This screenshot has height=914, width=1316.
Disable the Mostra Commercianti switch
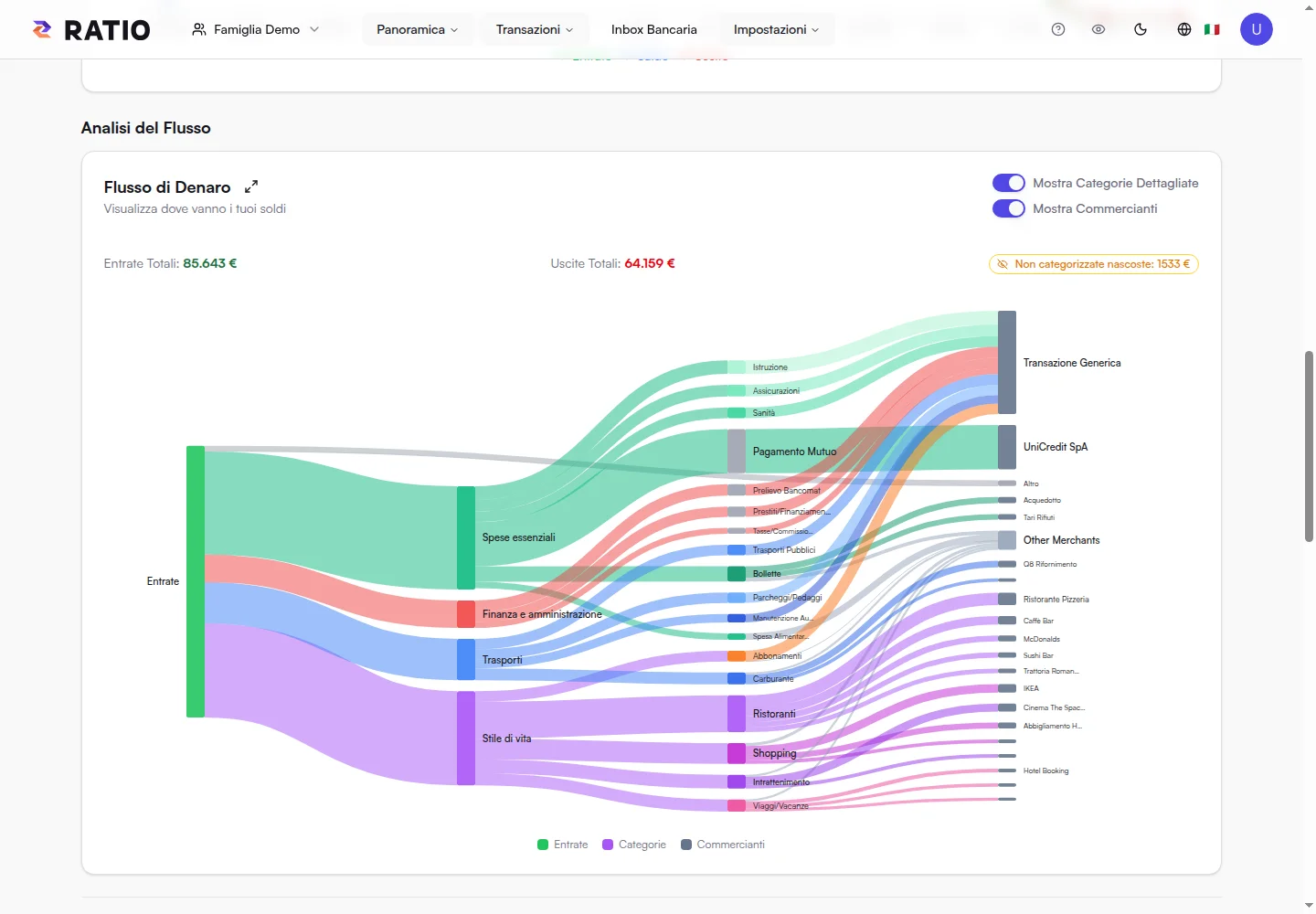pyautogui.click(x=1009, y=208)
